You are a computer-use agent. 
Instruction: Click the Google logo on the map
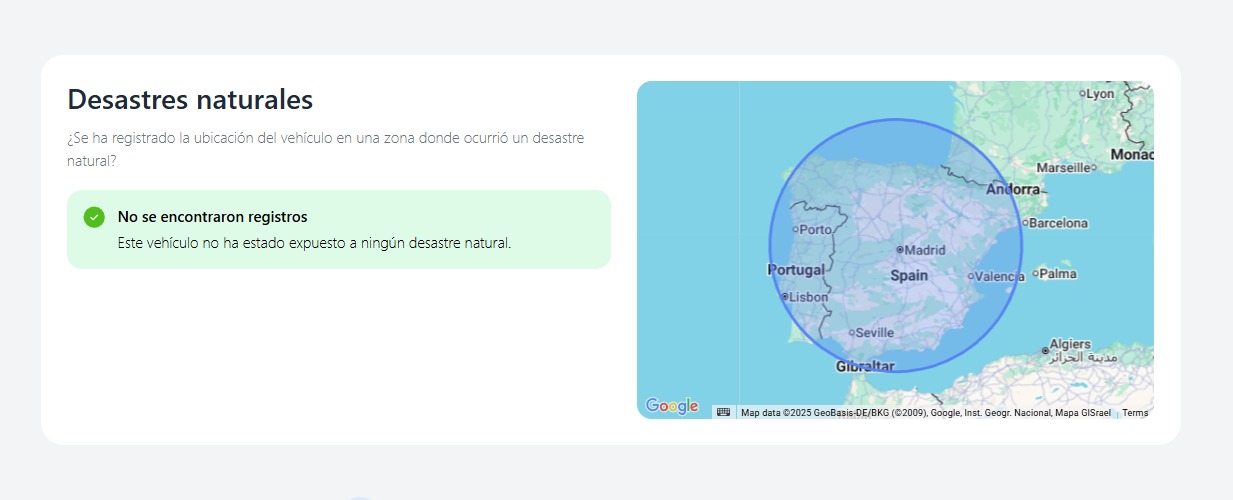pyautogui.click(x=672, y=406)
